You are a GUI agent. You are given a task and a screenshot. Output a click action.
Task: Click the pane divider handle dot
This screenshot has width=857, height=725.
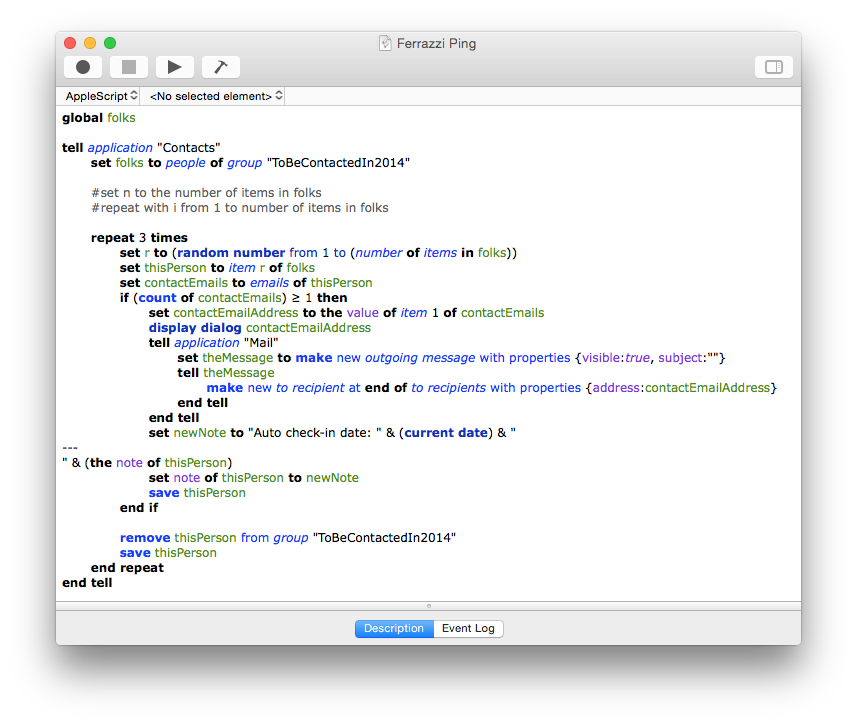[x=428, y=605]
